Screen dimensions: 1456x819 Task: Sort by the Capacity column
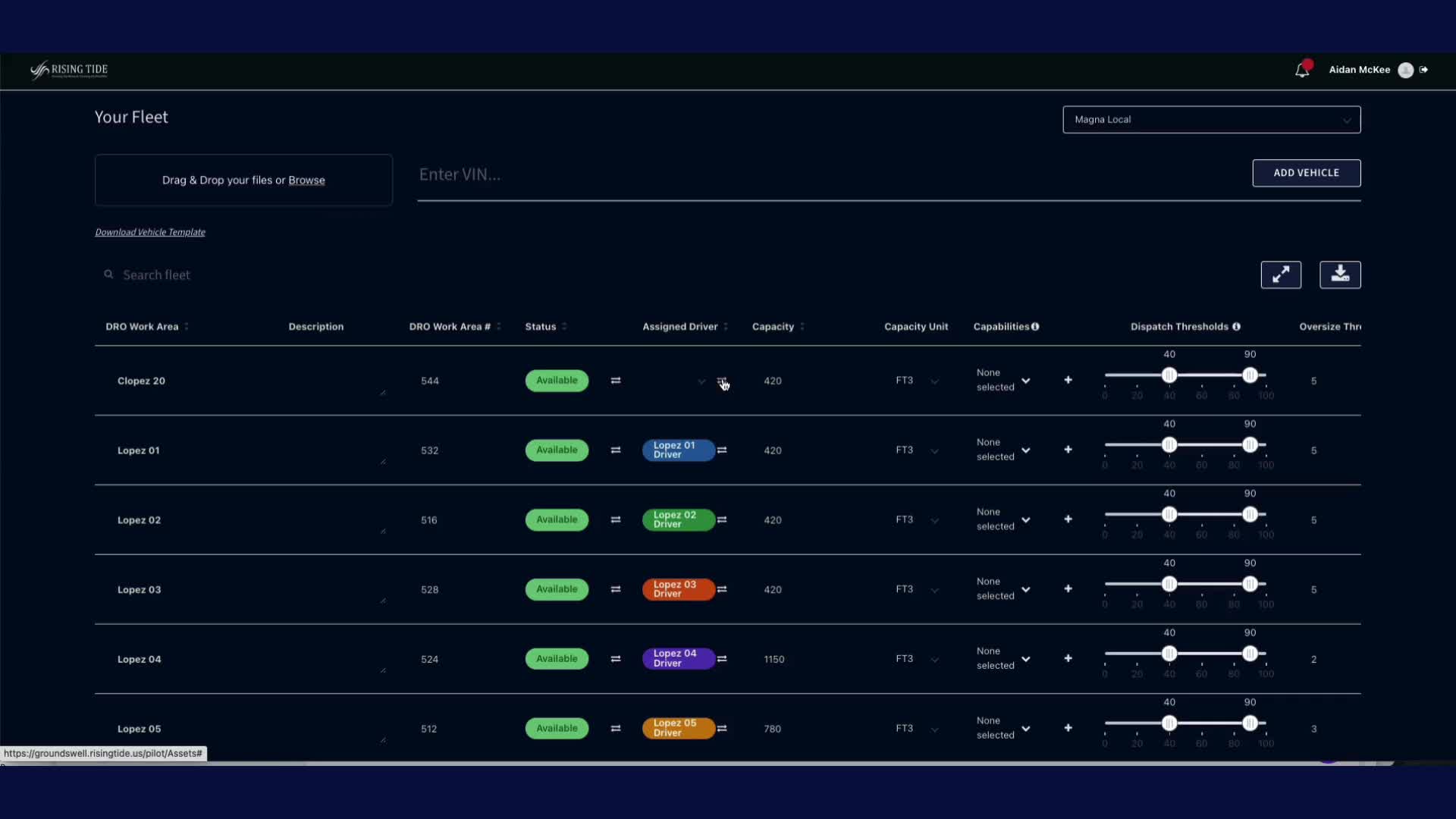(802, 327)
